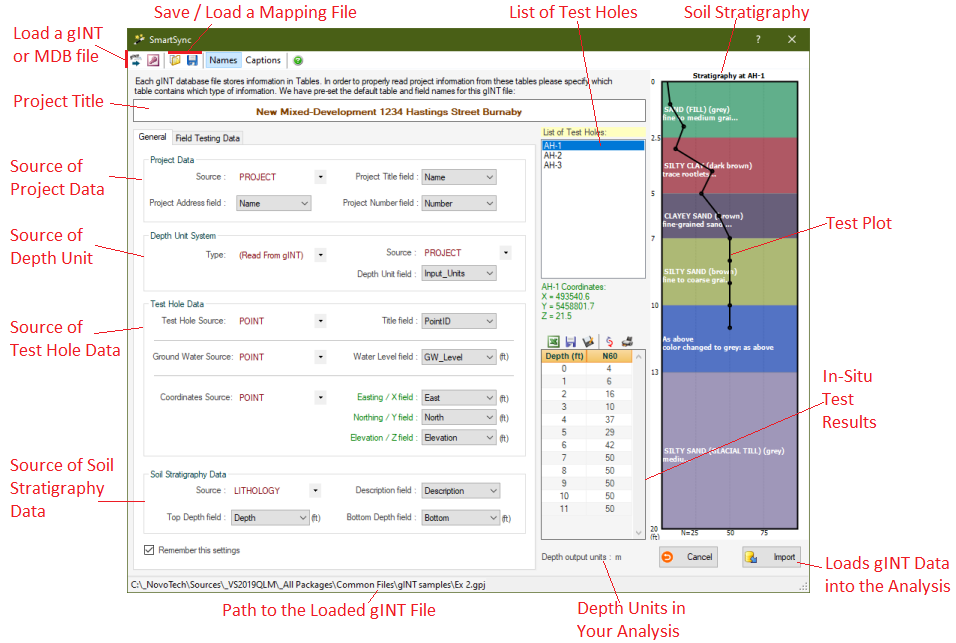
Task: Click the blue As above stratigraphy layer
Action: (x=730, y=338)
